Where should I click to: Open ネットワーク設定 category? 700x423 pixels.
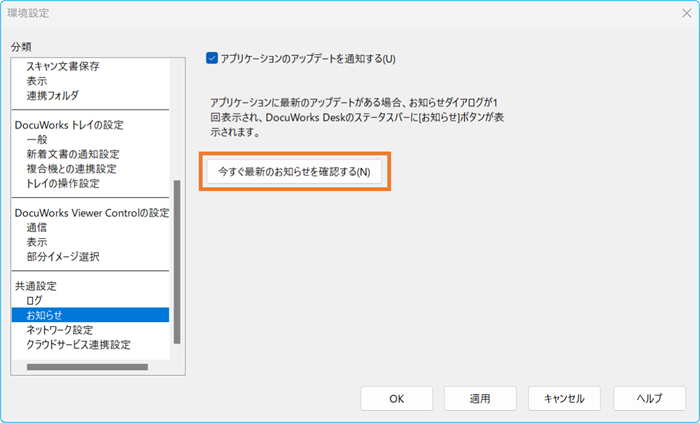point(59,330)
